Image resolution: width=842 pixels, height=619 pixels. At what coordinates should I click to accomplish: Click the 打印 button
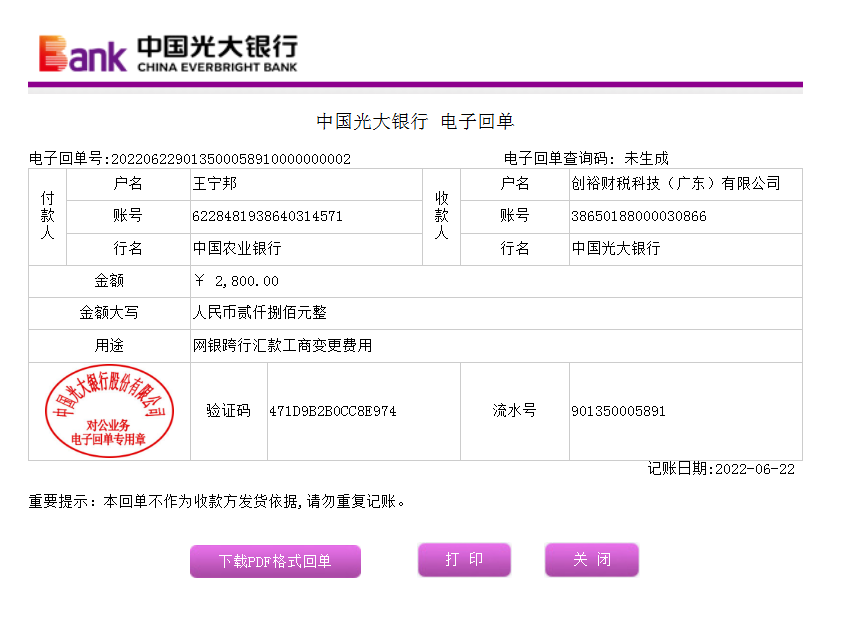point(464,559)
